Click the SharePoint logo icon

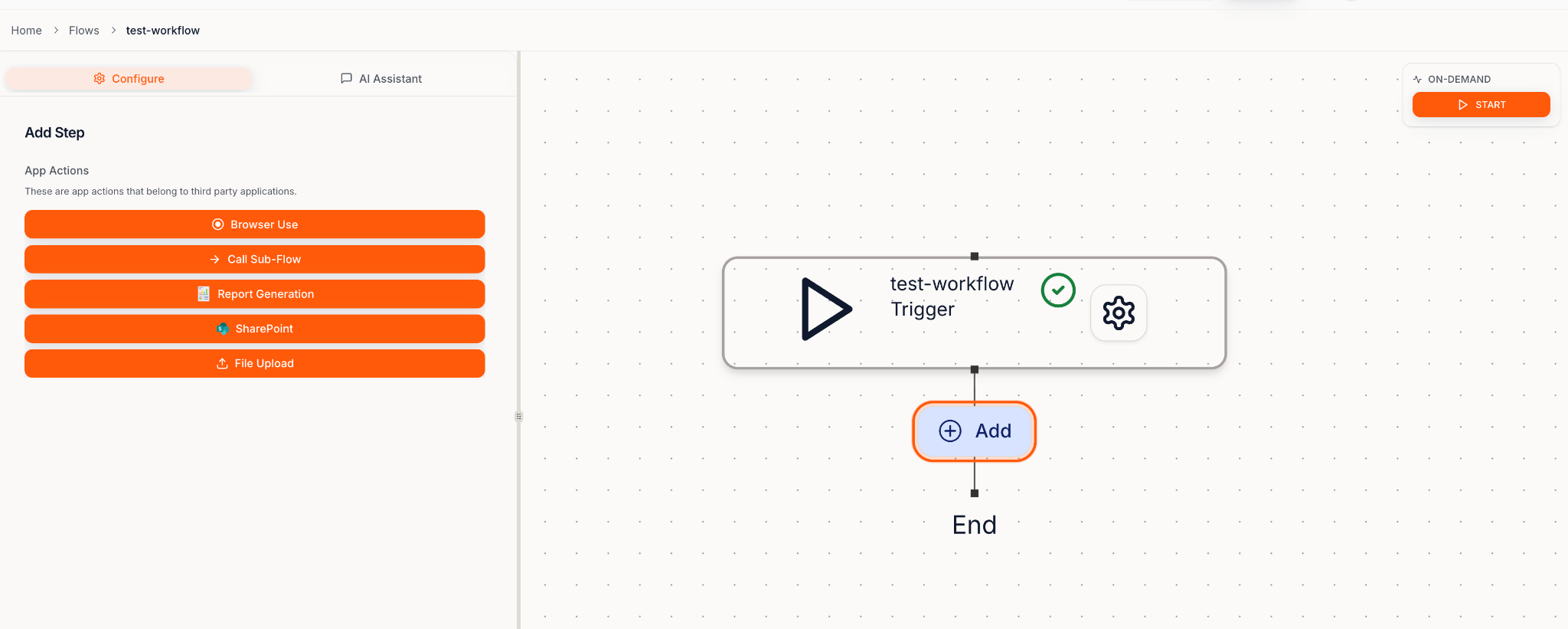click(x=222, y=329)
